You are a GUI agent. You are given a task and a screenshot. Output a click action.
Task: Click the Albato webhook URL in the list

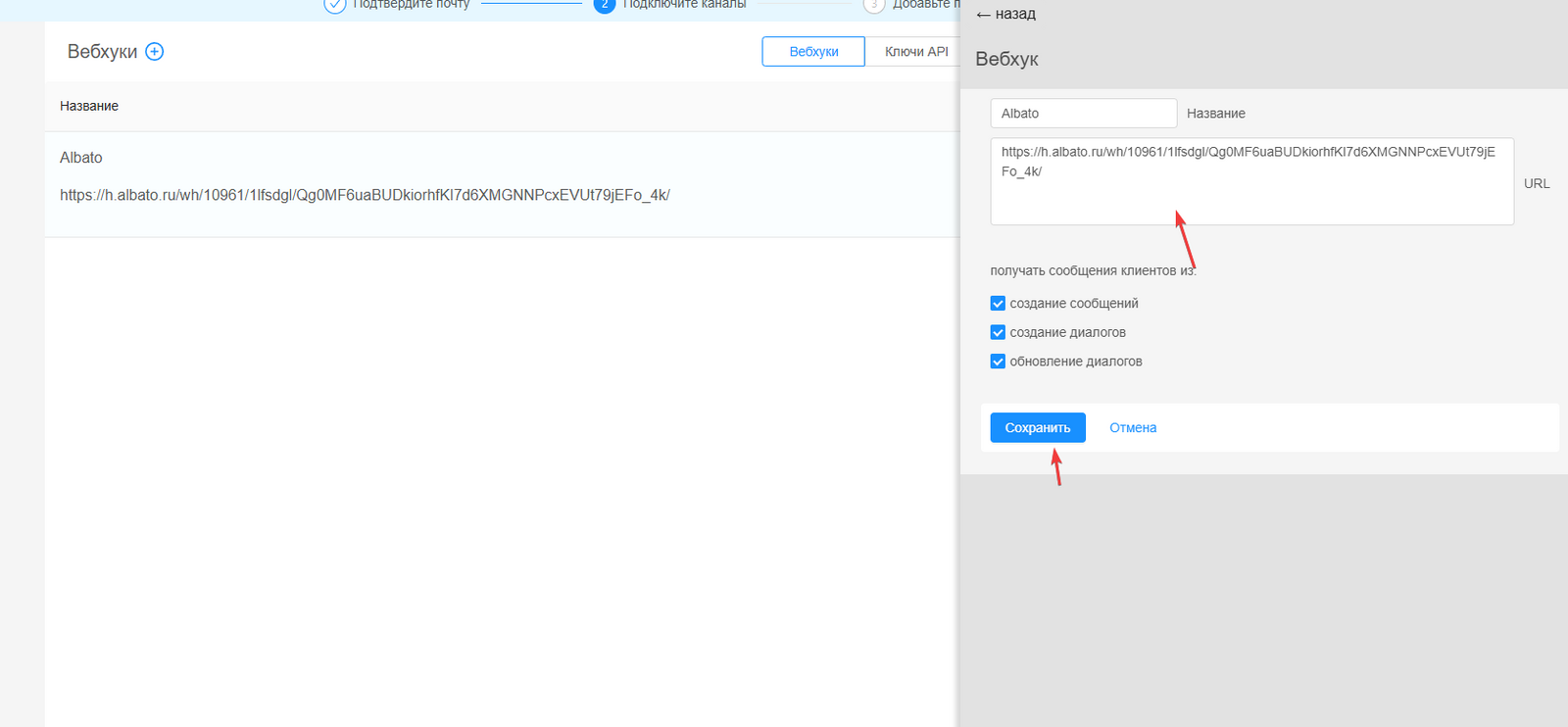point(365,196)
